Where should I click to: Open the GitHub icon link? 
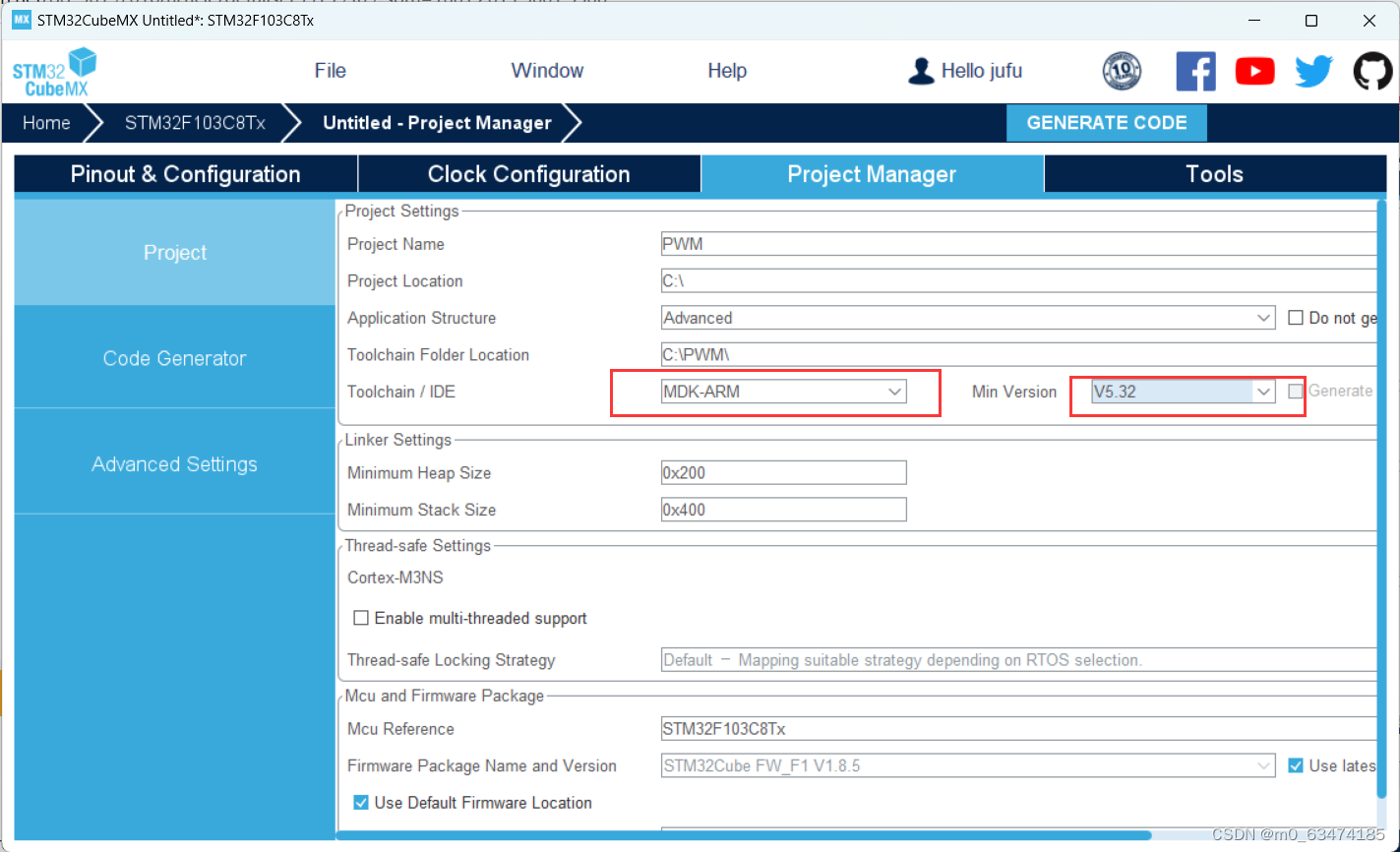[1372, 71]
